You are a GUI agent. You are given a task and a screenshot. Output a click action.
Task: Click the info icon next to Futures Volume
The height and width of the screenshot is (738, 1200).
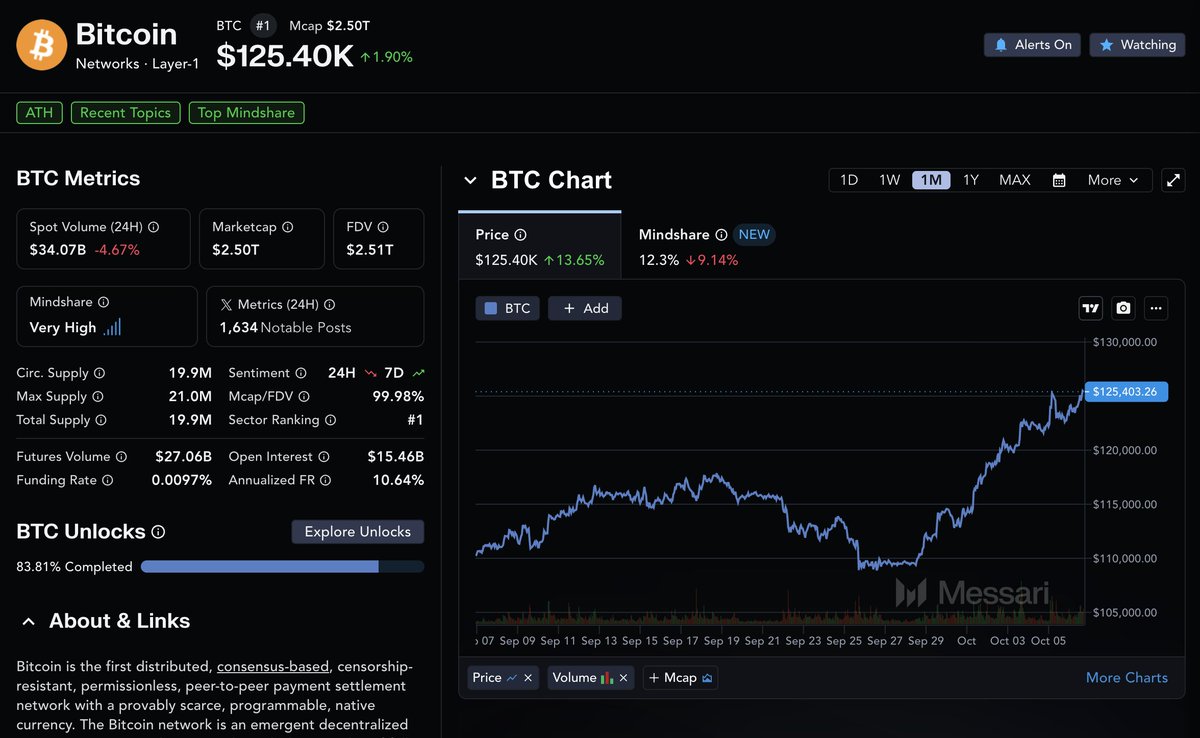click(121, 457)
